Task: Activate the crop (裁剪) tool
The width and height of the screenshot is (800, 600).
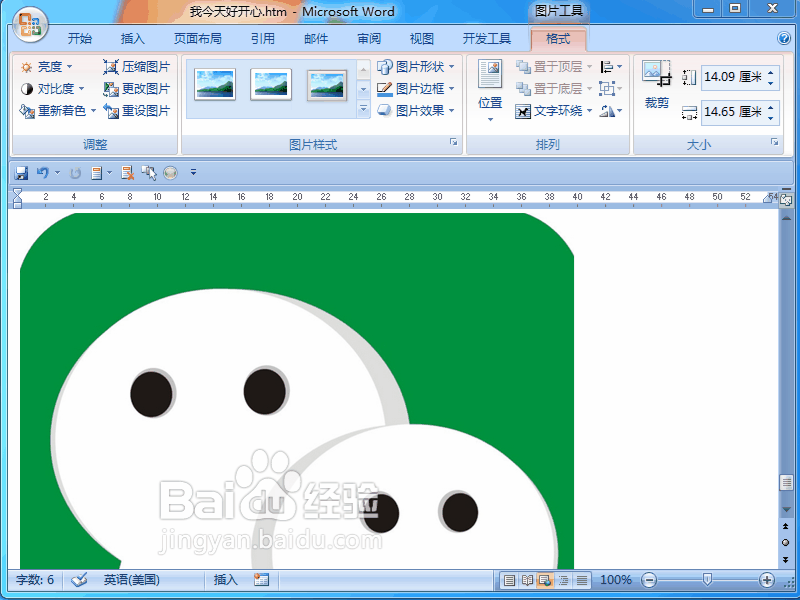Action: pyautogui.click(x=657, y=84)
